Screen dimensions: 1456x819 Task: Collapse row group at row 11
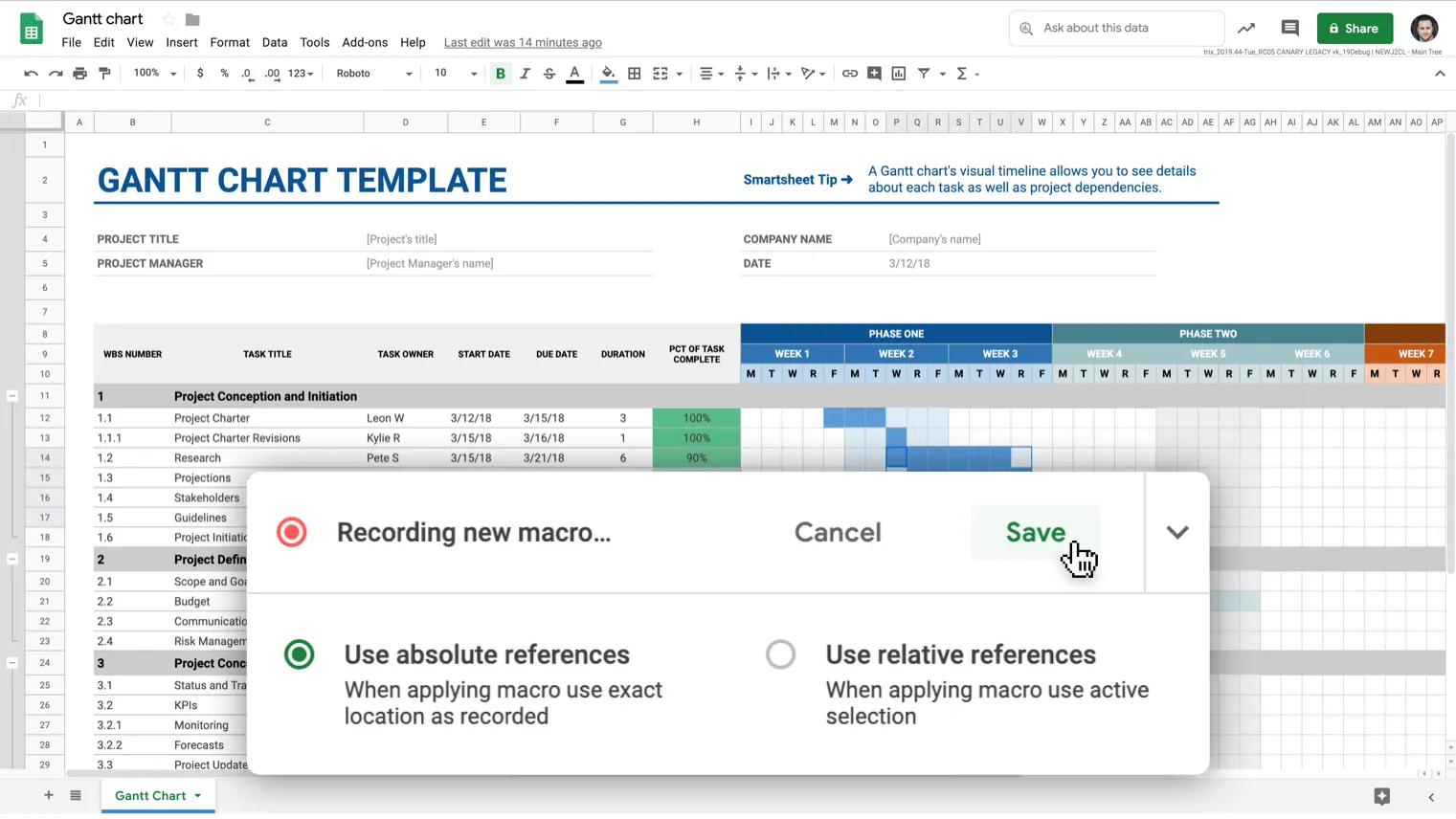coord(12,396)
